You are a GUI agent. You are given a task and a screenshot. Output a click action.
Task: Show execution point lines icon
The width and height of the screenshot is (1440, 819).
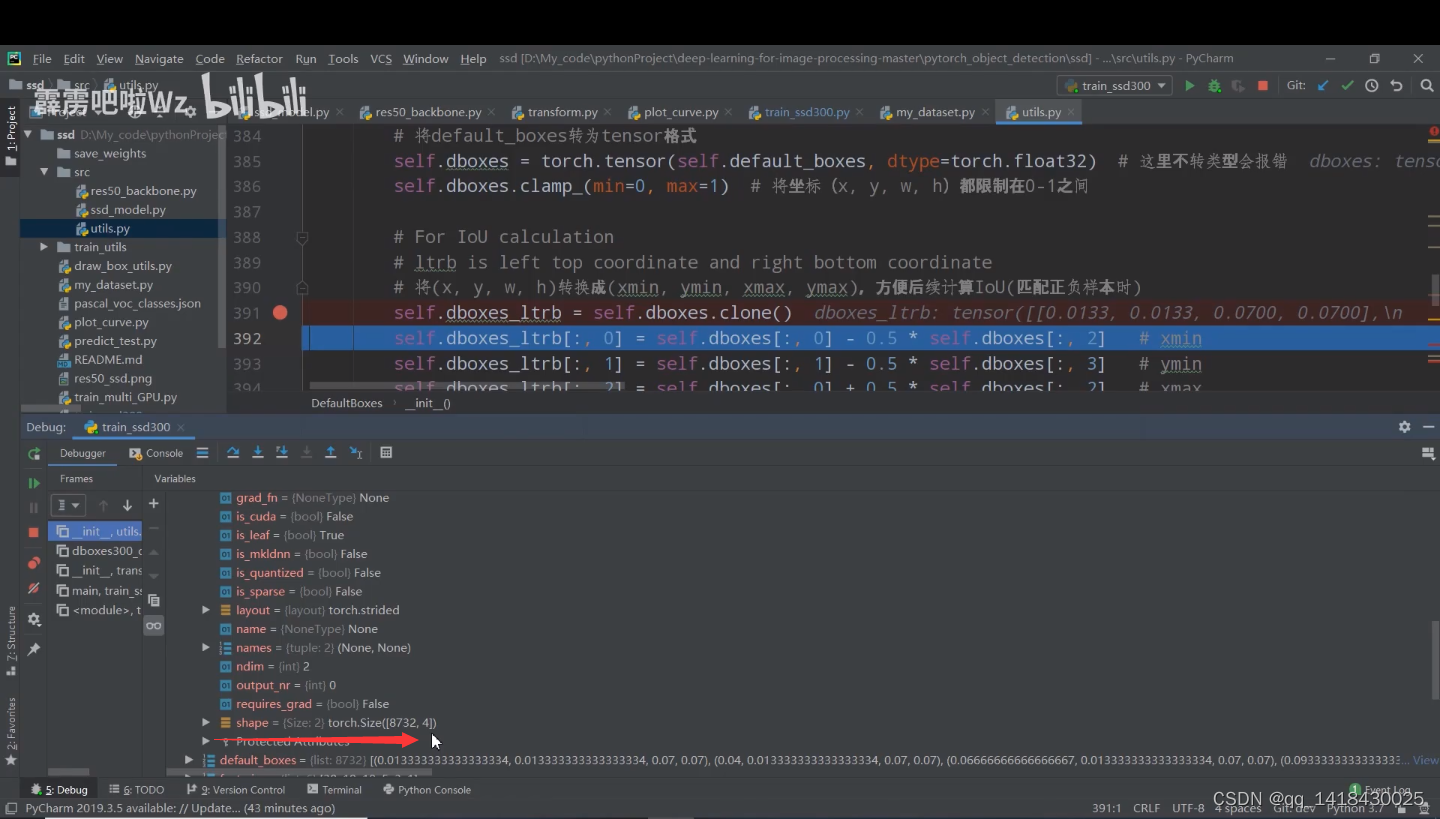(x=202, y=453)
